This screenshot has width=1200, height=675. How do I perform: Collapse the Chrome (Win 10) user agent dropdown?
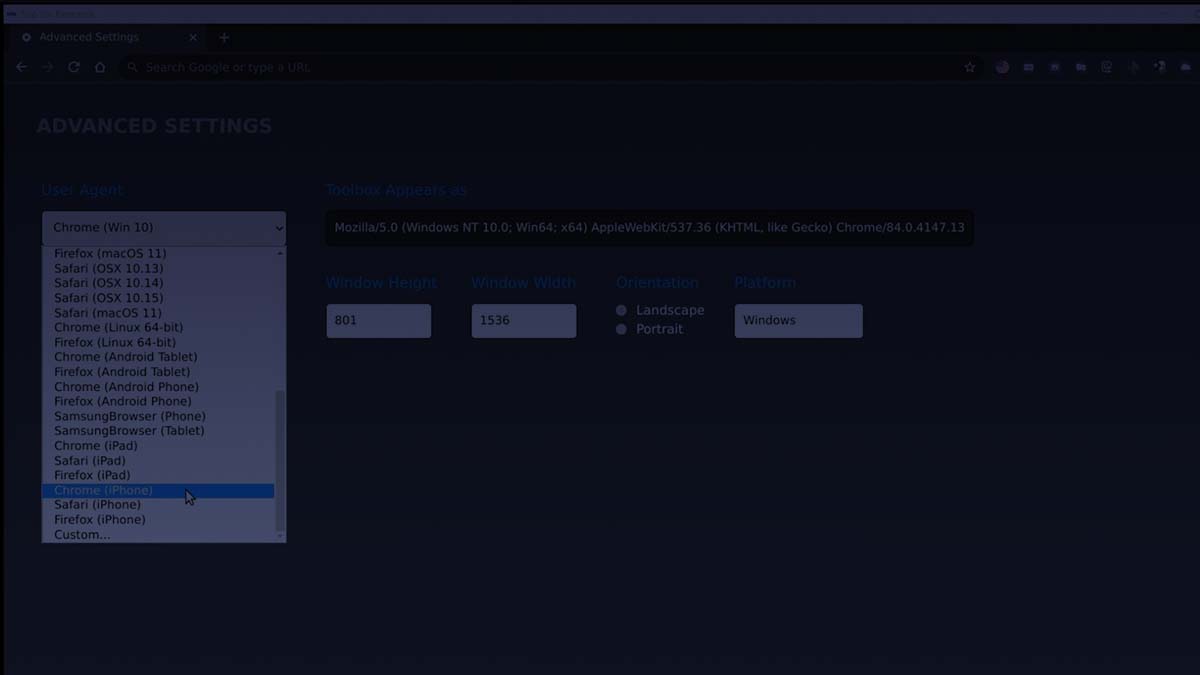click(x=164, y=228)
